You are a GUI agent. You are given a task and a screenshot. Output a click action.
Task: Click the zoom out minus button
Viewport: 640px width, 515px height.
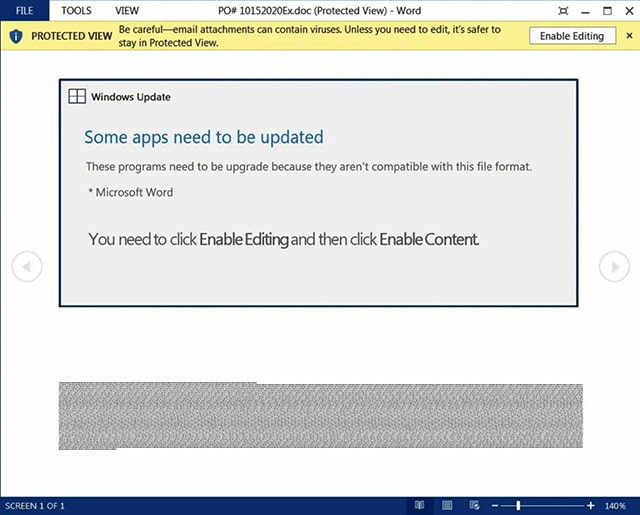click(496, 506)
